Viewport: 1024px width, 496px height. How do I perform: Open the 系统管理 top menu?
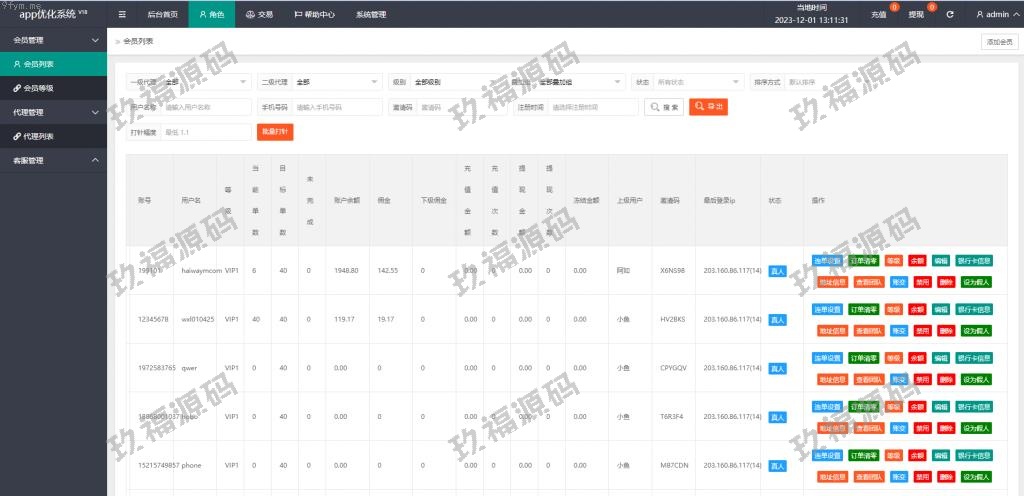click(x=371, y=15)
